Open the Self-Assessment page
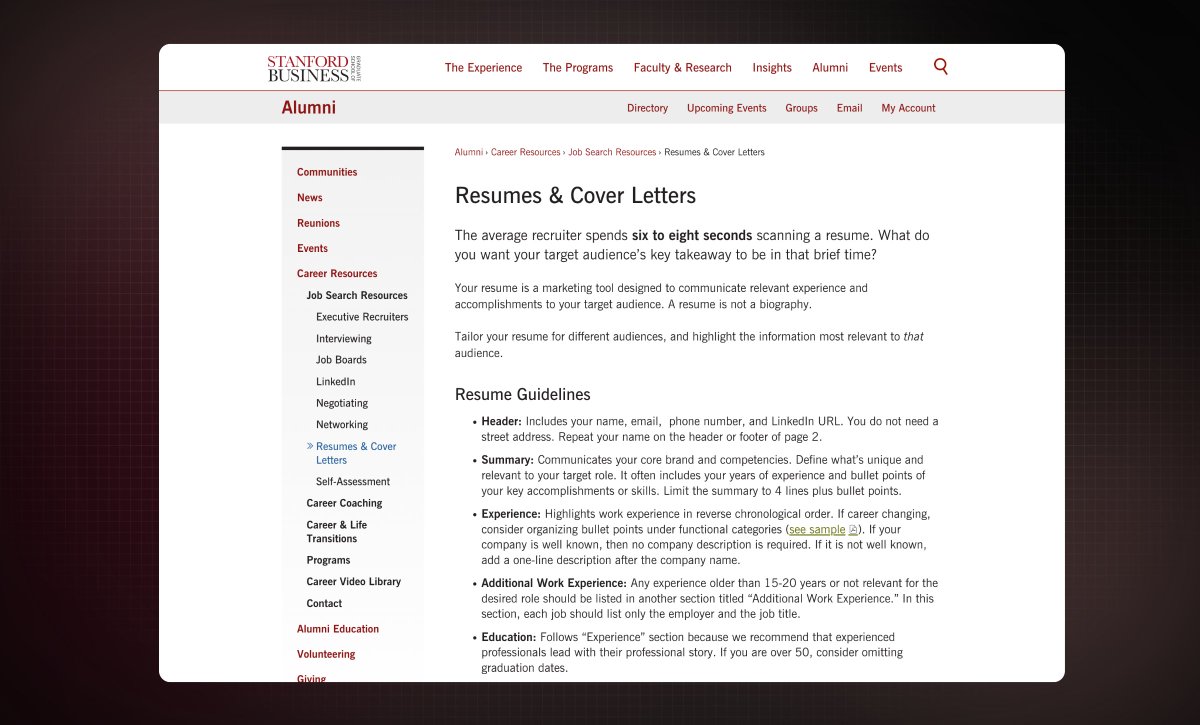 click(x=353, y=482)
